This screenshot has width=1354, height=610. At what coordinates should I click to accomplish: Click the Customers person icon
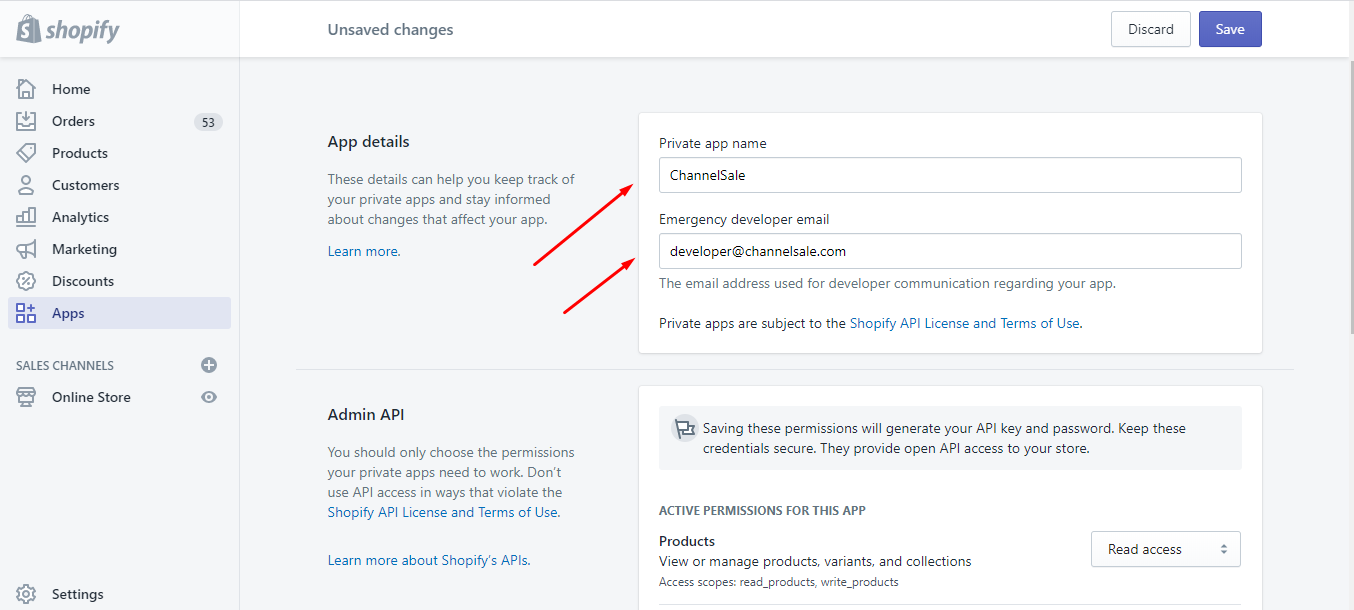point(26,185)
